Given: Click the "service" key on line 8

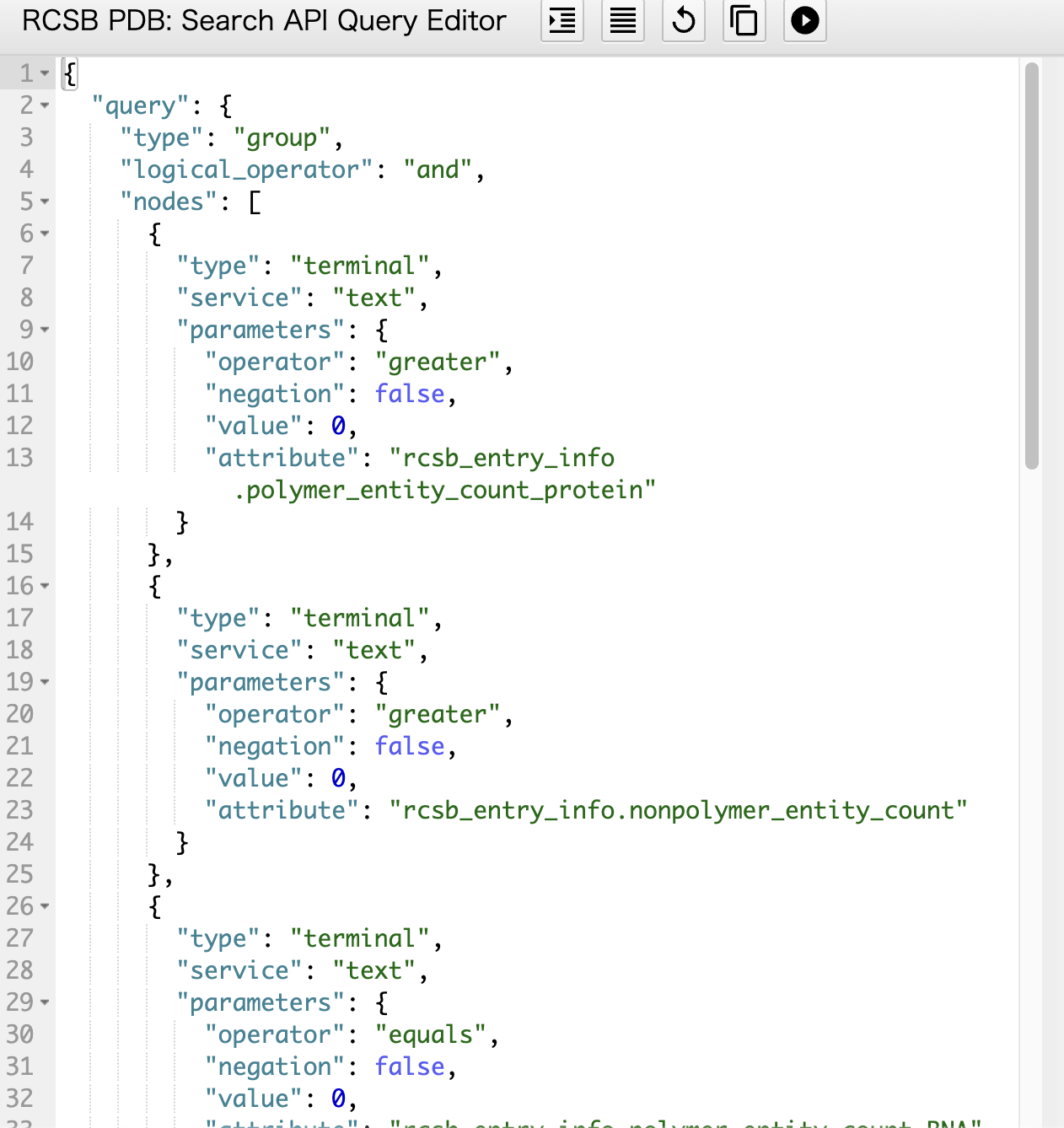Looking at the screenshot, I should coord(239,298).
